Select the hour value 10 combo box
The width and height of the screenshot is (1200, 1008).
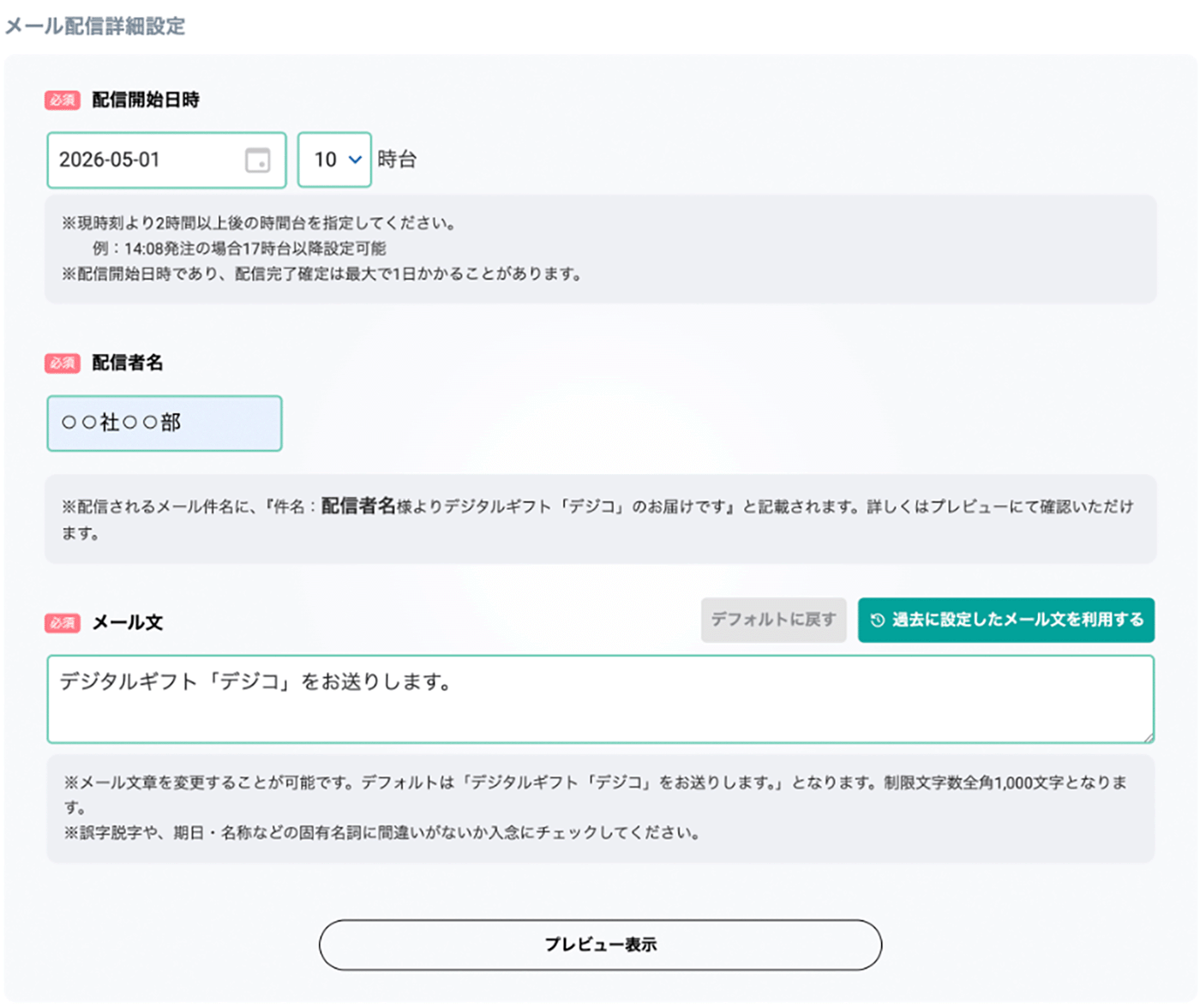[333, 160]
